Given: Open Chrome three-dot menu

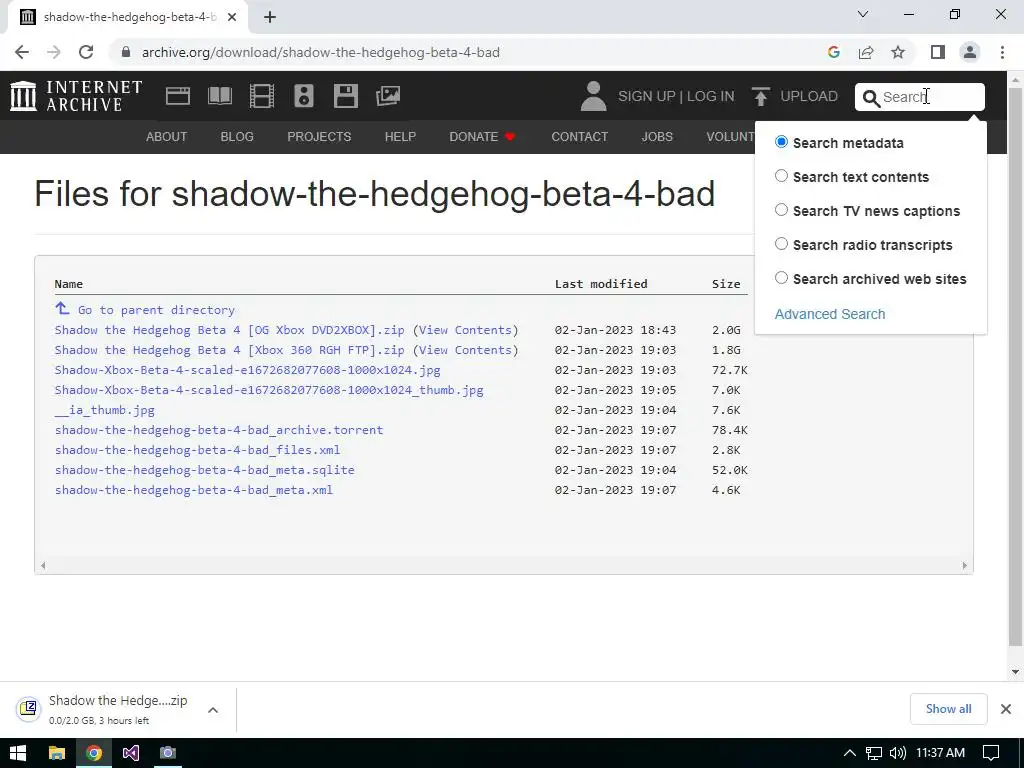Looking at the screenshot, I should 1002,52.
